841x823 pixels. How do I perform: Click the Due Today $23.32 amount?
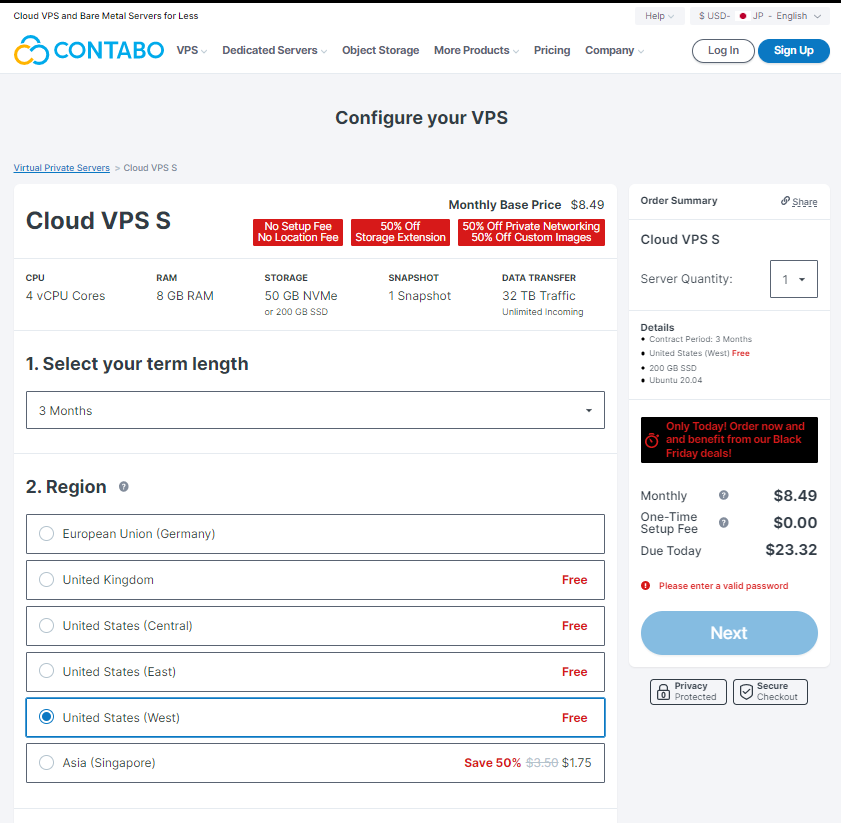(791, 550)
